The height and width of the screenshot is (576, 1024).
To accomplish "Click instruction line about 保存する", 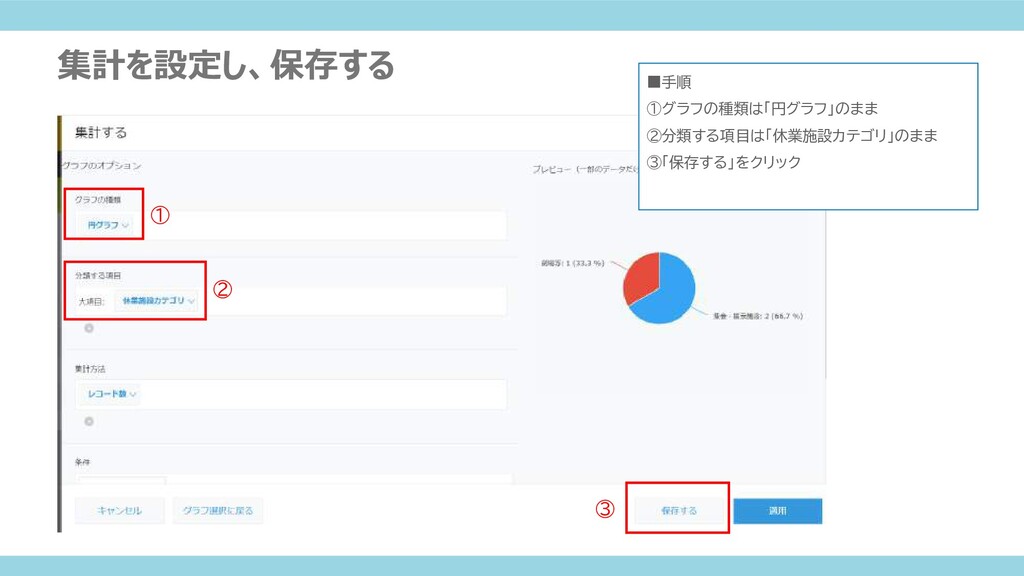I will pos(724,163).
